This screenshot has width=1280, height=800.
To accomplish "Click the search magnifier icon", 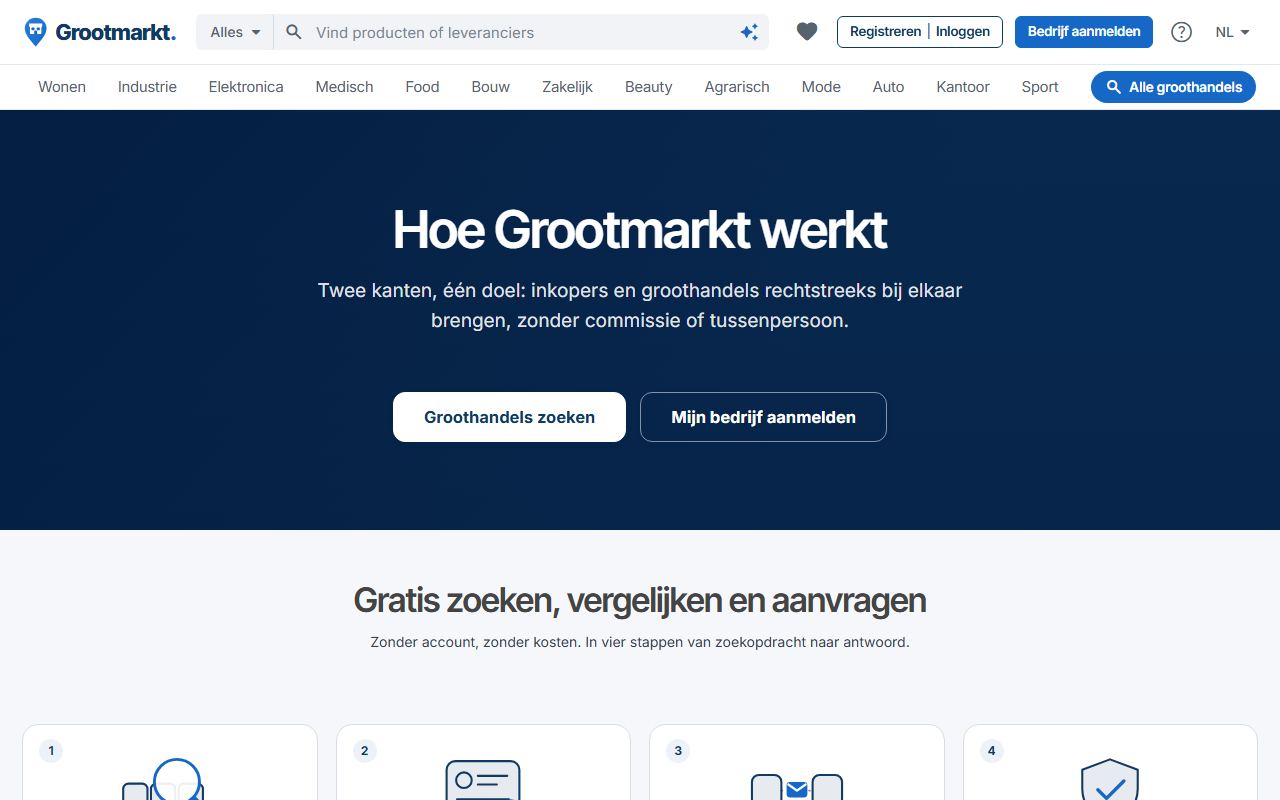I will click(294, 32).
